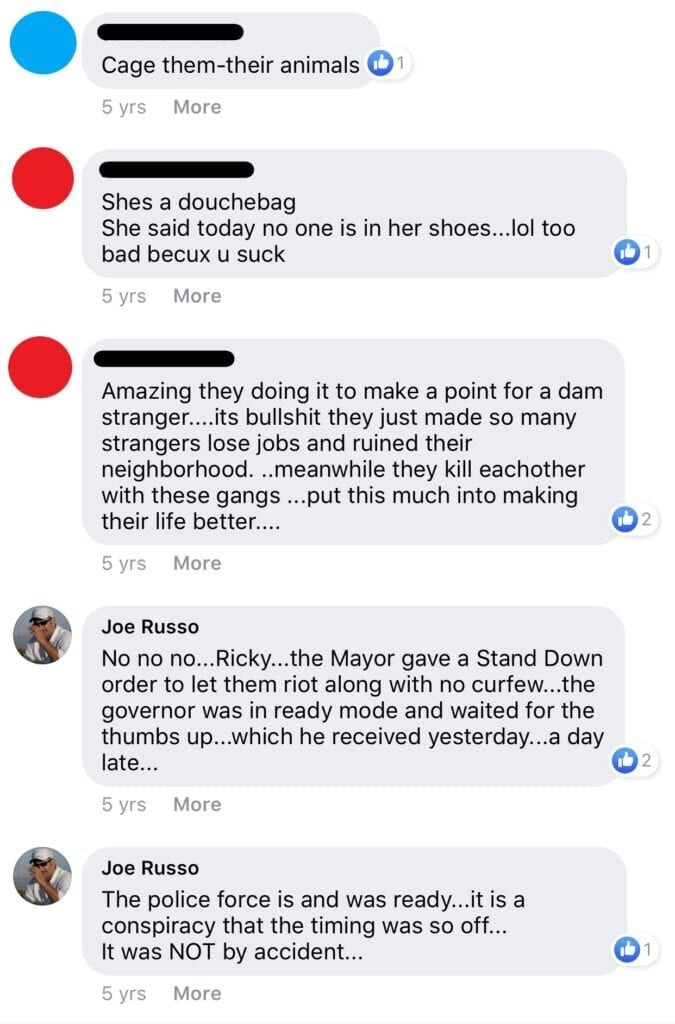
Task: Open "5 yrs" timestamp under the conspiracy comment
Action: click(x=123, y=993)
